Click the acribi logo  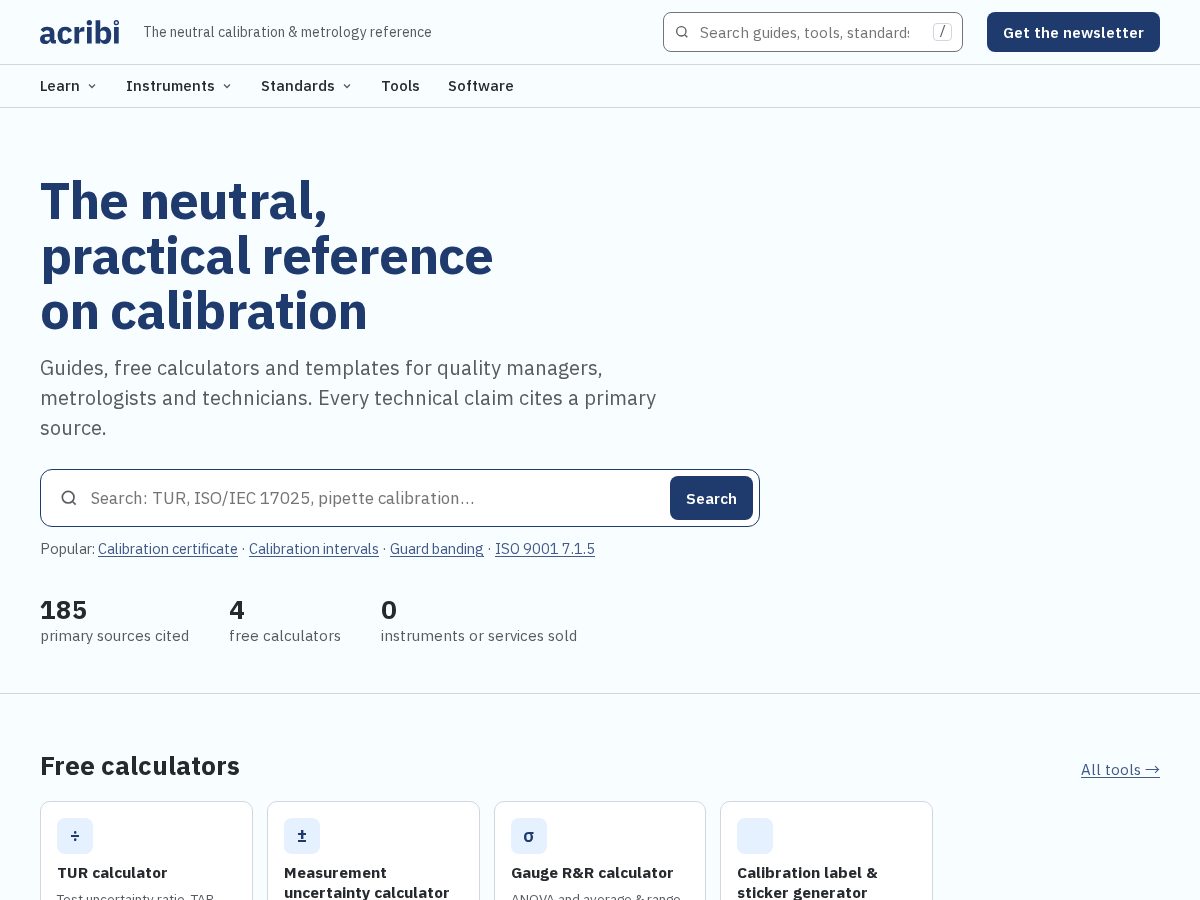point(79,32)
